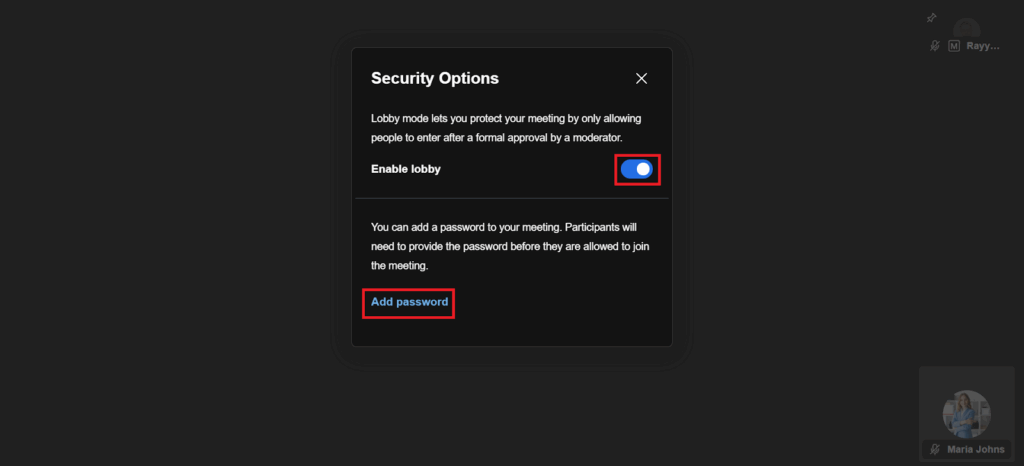Select Rayy's faded avatar circle

965,28
